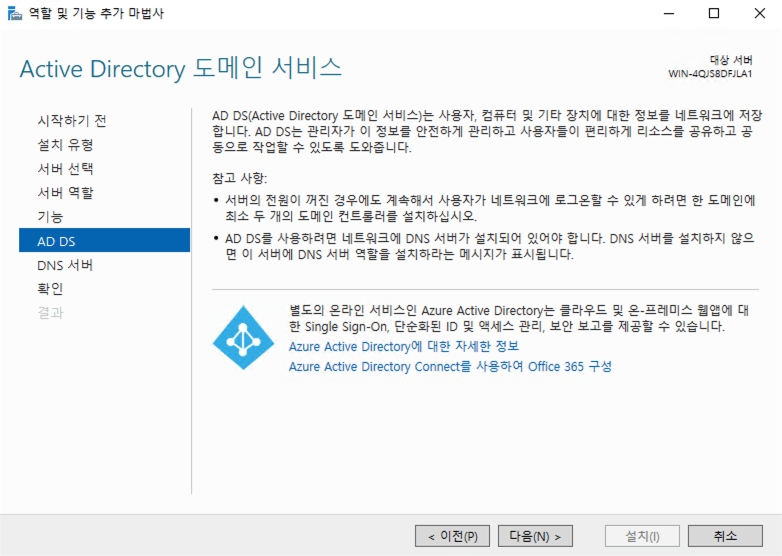Image resolution: width=782 pixels, height=556 pixels.
Task: Click the 참고 사항: label
Action: tap(239, 179)
